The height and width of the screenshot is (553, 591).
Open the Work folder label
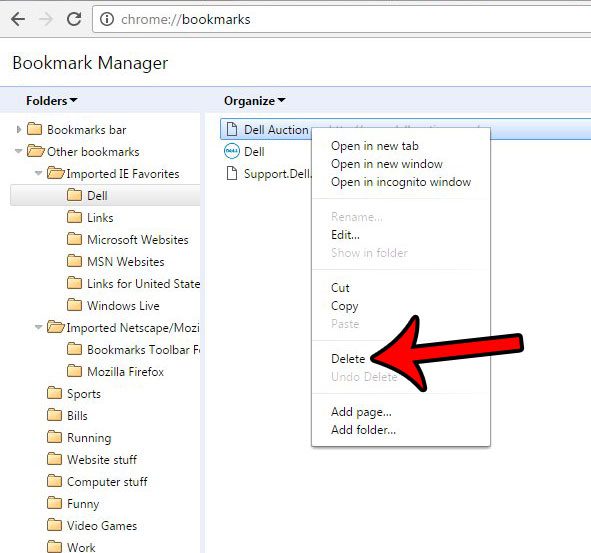point(81,547)
